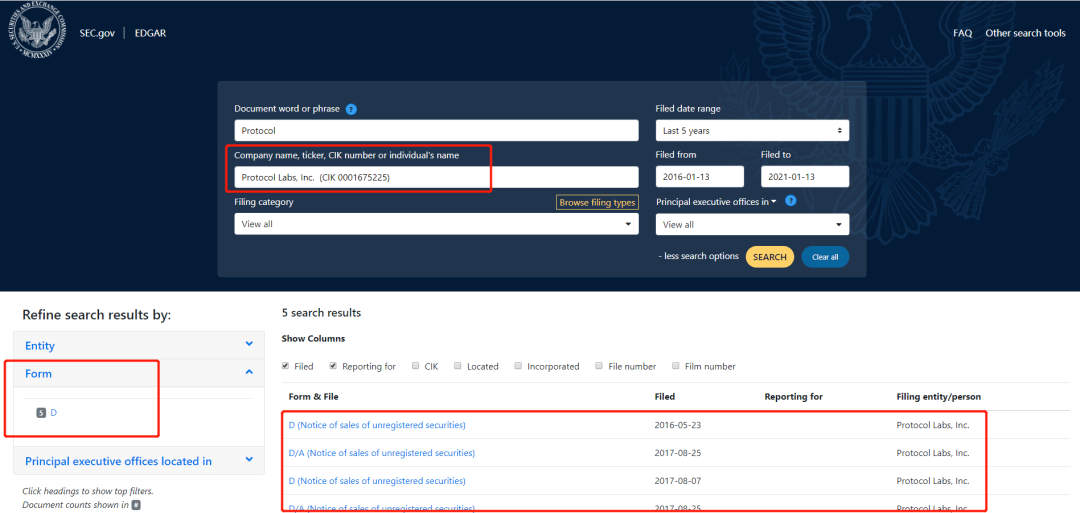Collapse the Form filter section
1080x513 pixels.
coord(138,373)
